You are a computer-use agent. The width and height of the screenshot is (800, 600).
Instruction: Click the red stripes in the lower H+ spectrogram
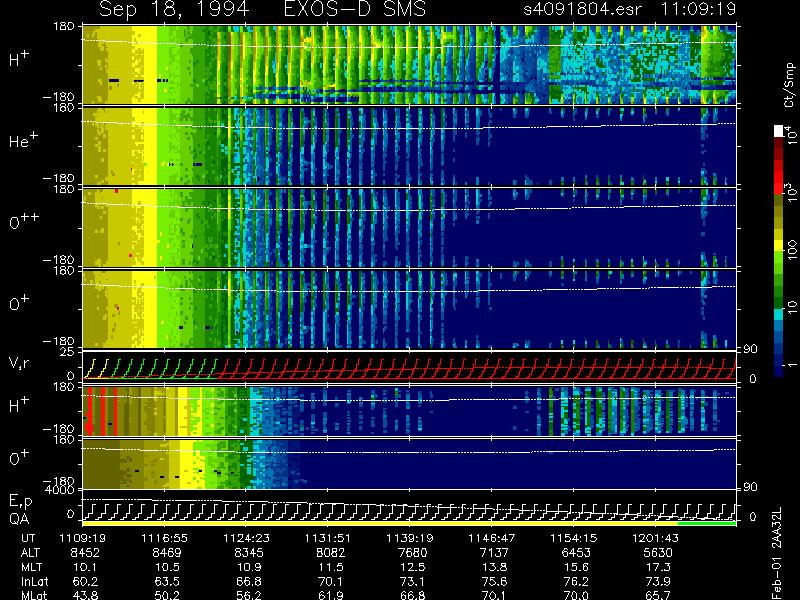coord(102,411)
